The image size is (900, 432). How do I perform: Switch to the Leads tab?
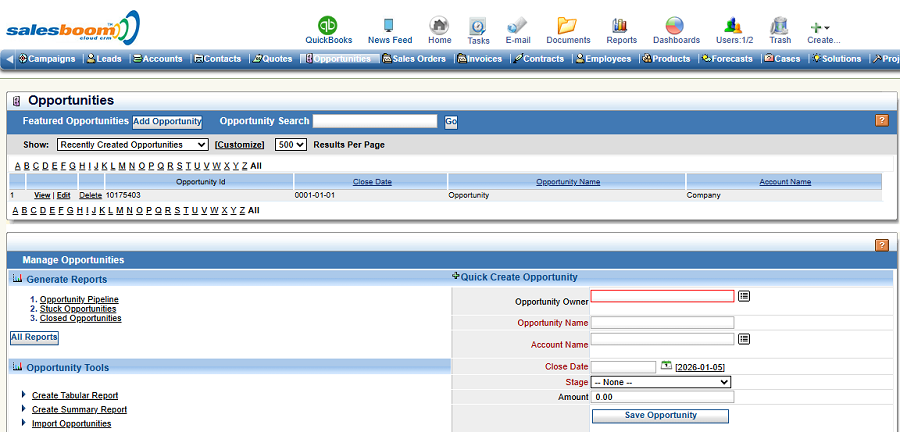(104, 59)
